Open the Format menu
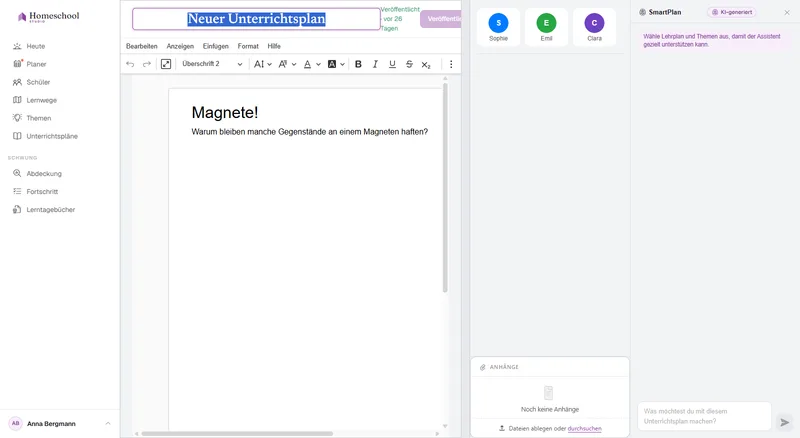The height and width of the screenshot is (438, 800). point(248,46)
